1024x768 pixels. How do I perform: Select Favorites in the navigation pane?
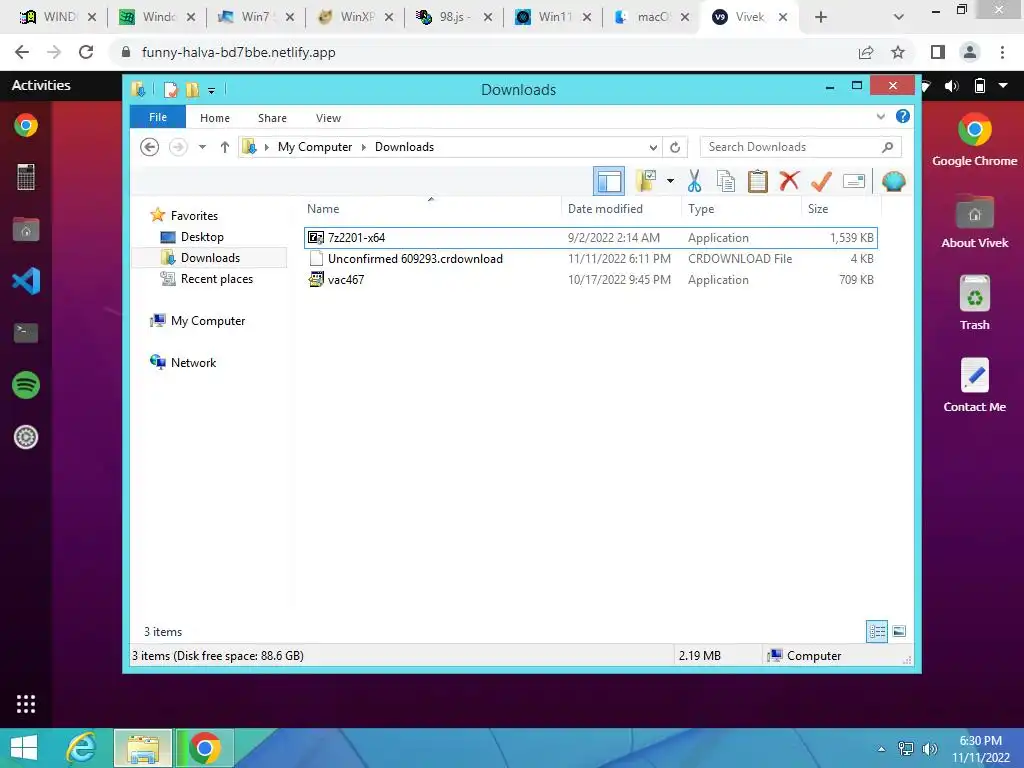(194, 216)
